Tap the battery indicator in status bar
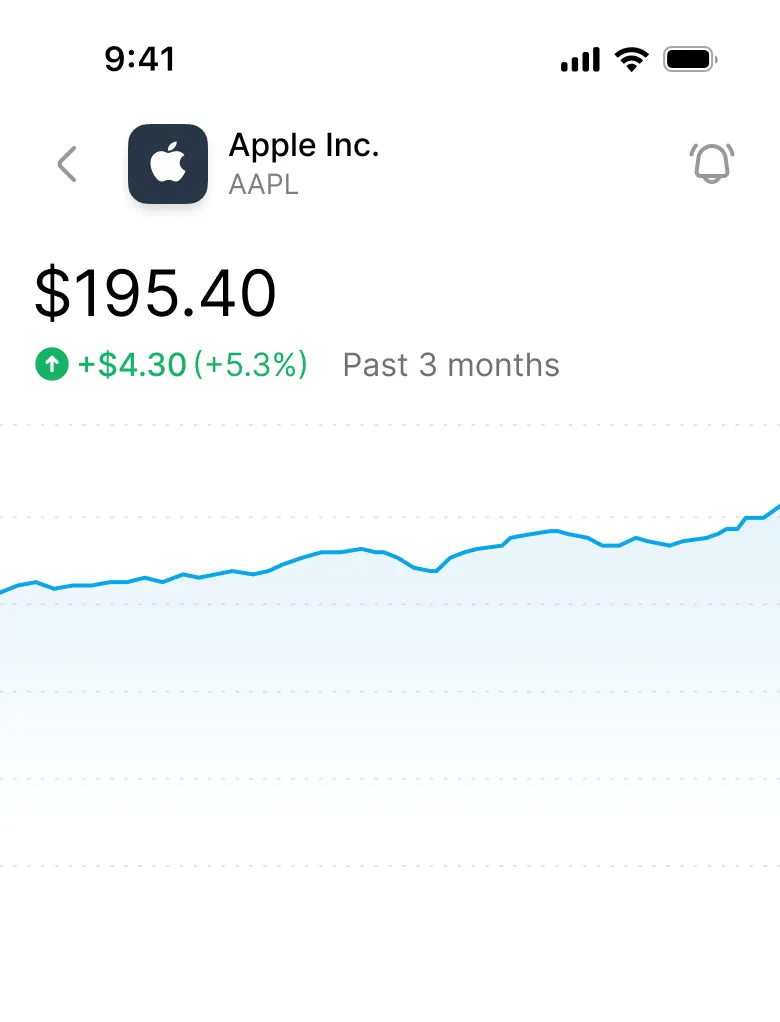Image resolution: width=780 pixels, height=1022 pixels. click(x=691, y=60)
